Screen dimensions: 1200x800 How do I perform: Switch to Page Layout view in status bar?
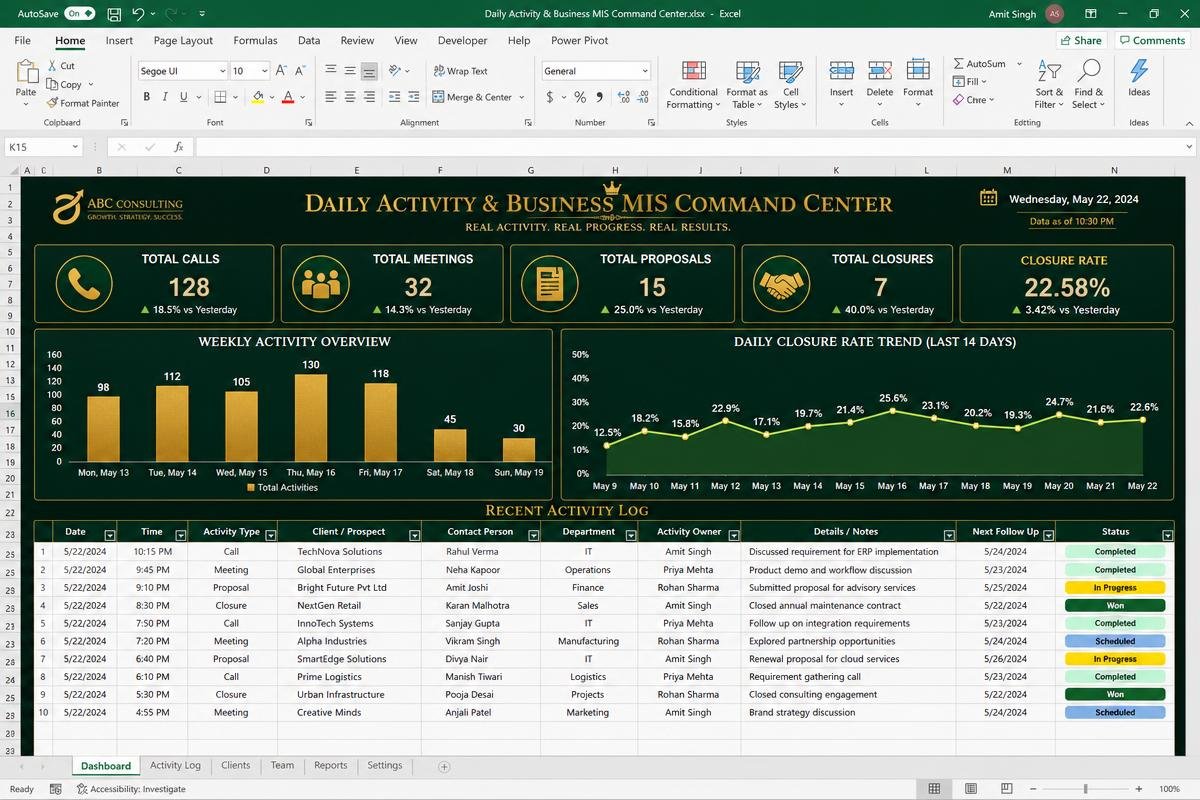click(x=972, y=789)
